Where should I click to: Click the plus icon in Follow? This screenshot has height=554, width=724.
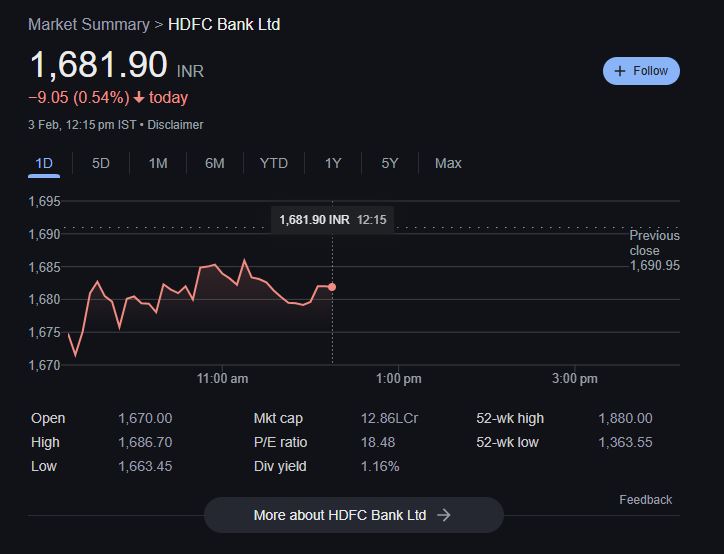pyautogui.click(x=620, y=71)
